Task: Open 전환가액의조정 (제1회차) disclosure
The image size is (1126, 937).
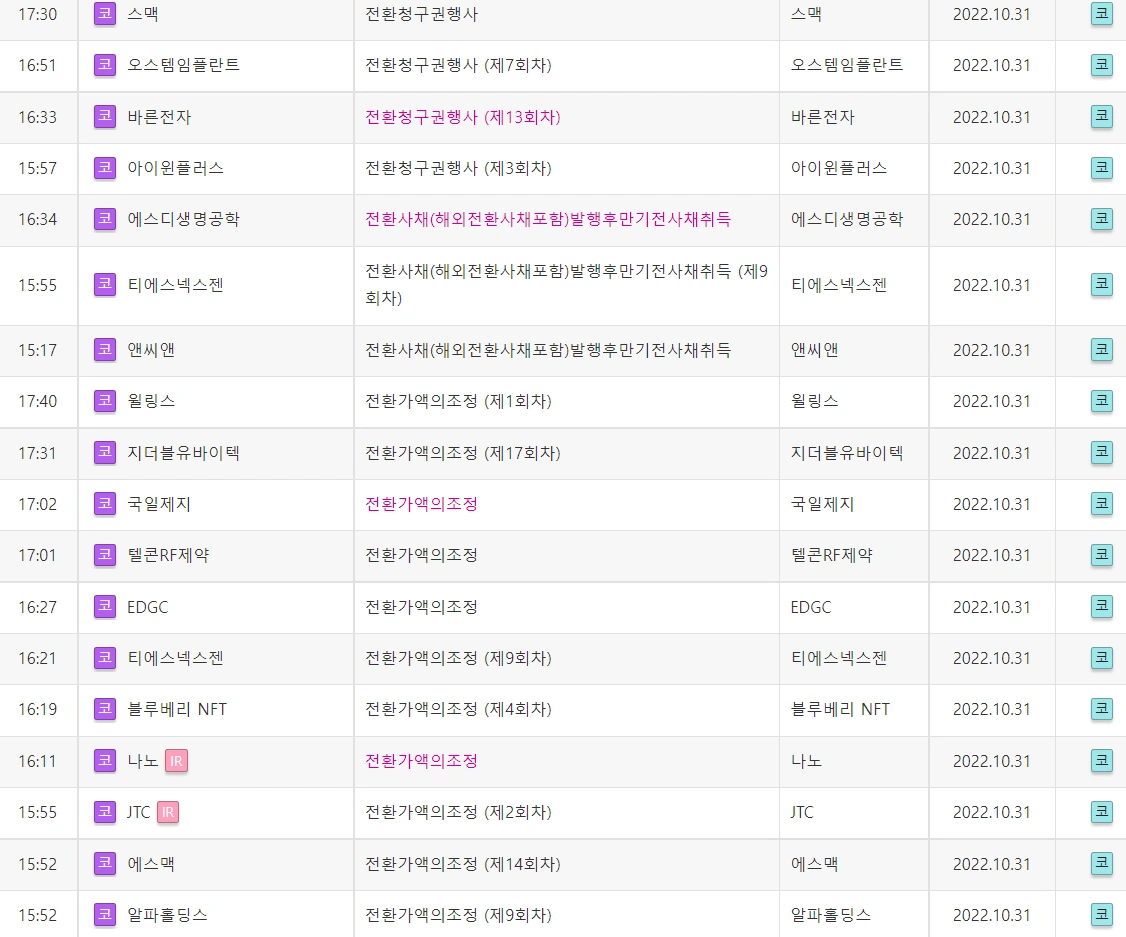Action: 458,401
